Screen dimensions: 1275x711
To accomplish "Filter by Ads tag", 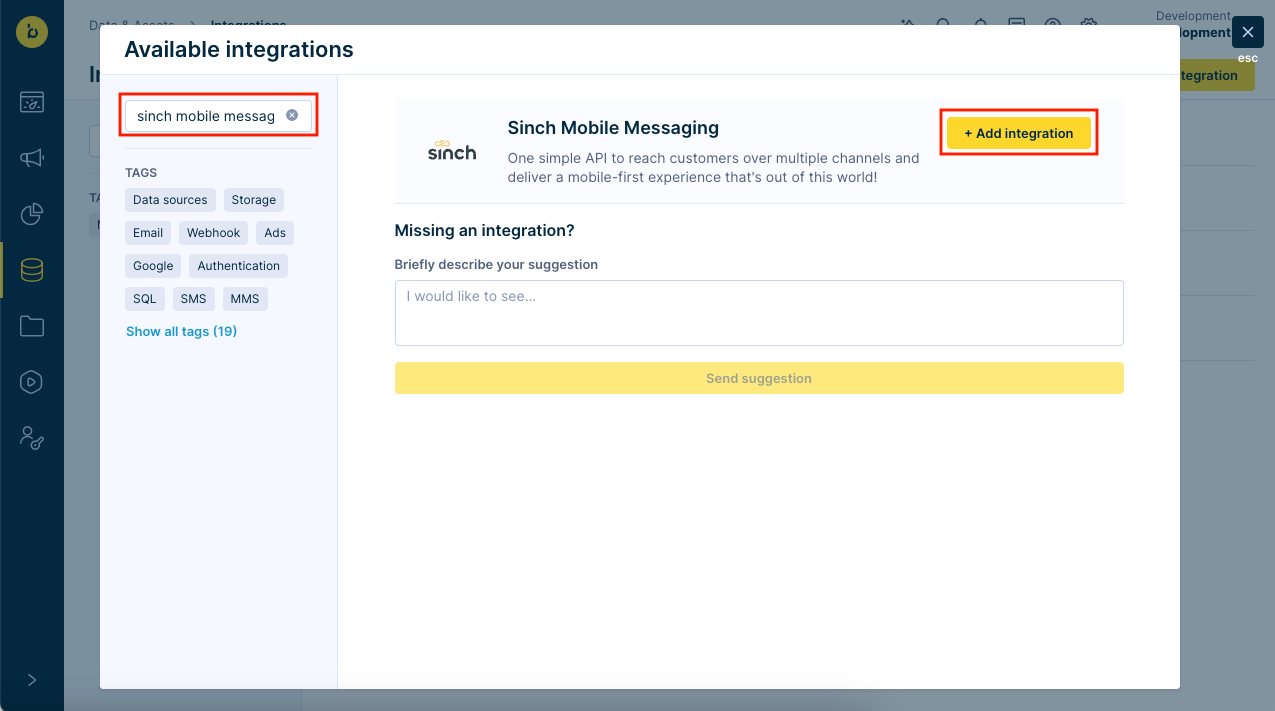I will click(x=275, y=233).
